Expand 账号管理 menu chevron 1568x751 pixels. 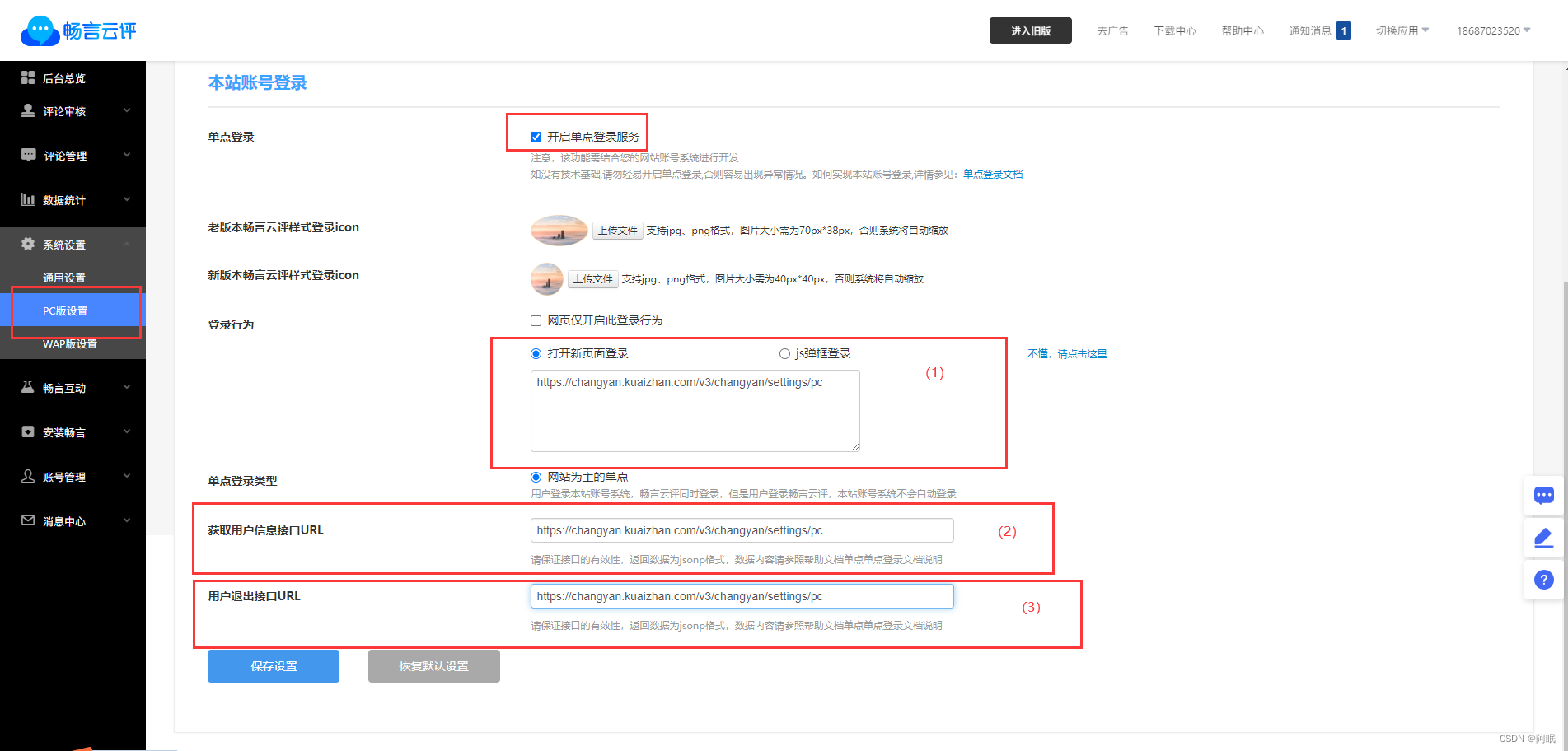(x=127, y=475)
